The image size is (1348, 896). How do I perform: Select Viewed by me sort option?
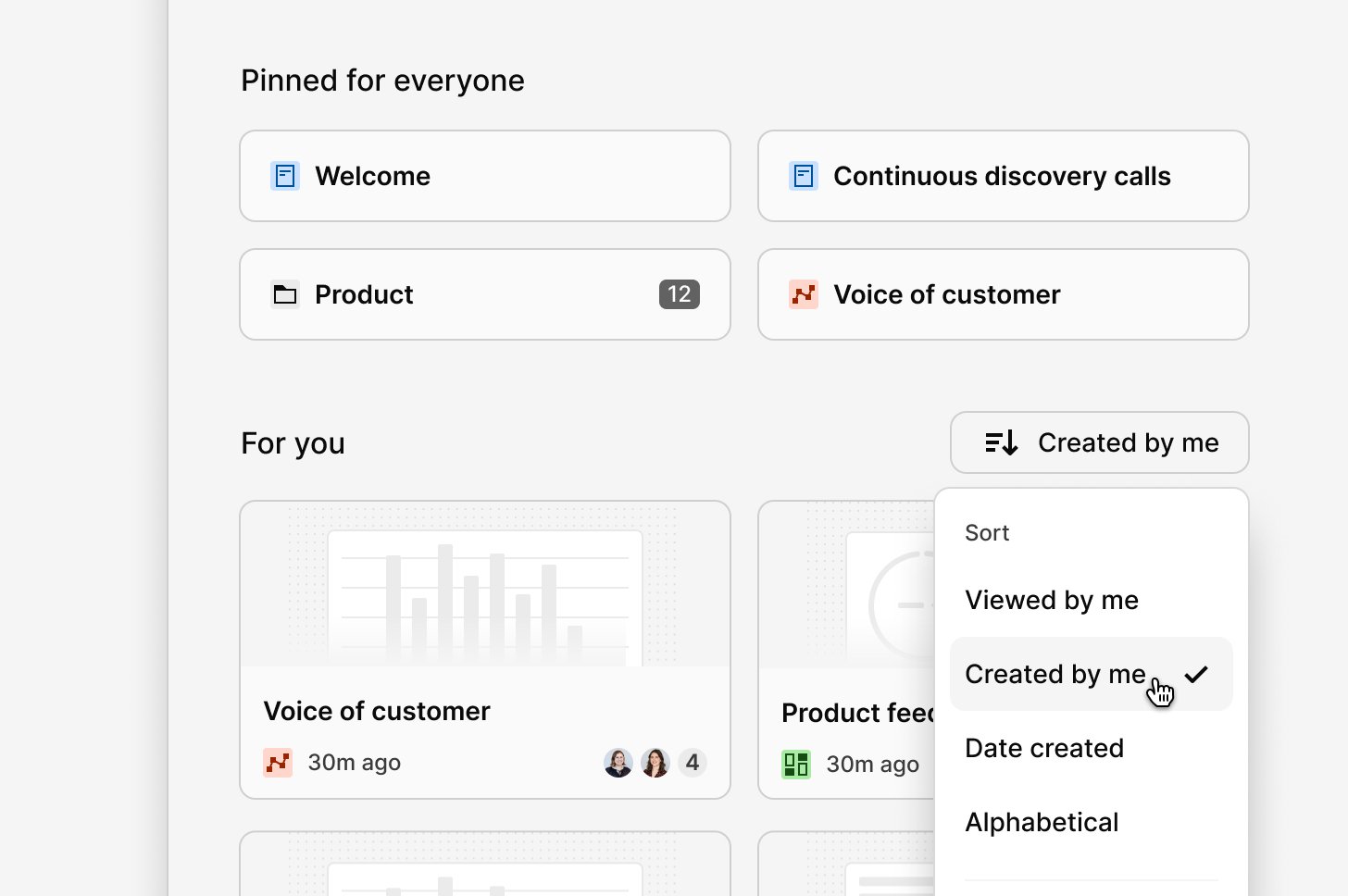pos(1092,600)
